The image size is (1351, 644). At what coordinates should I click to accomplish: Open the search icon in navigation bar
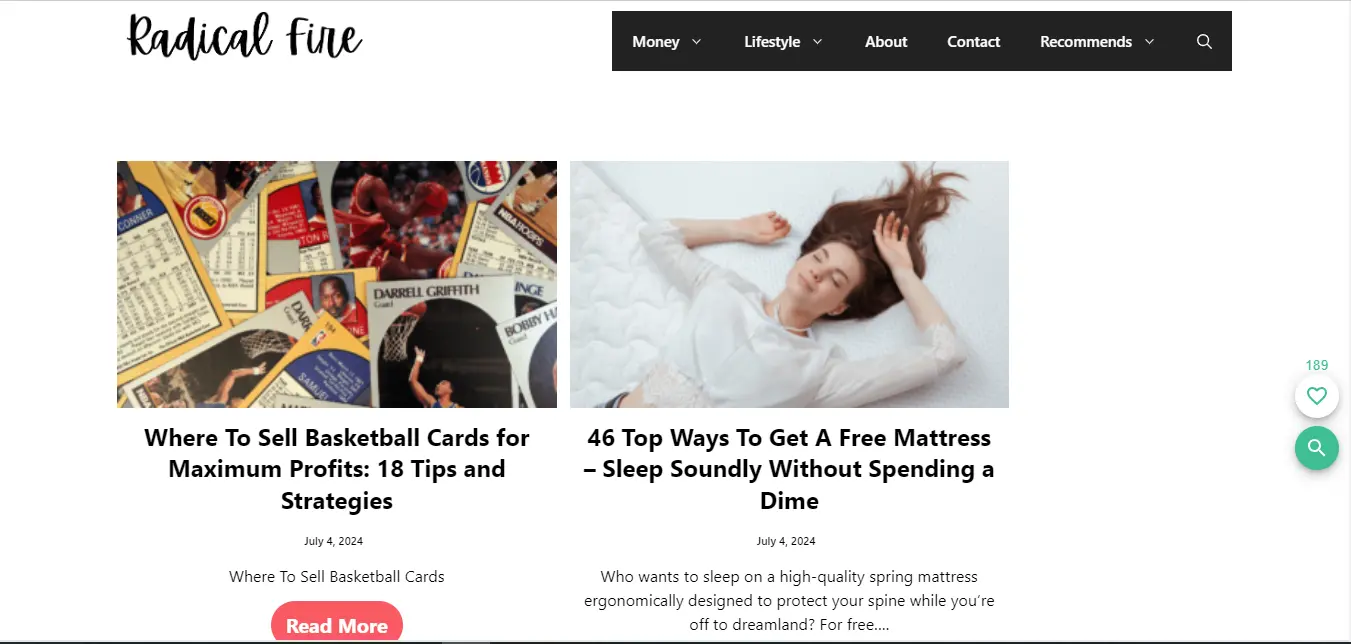(1204, 41)
